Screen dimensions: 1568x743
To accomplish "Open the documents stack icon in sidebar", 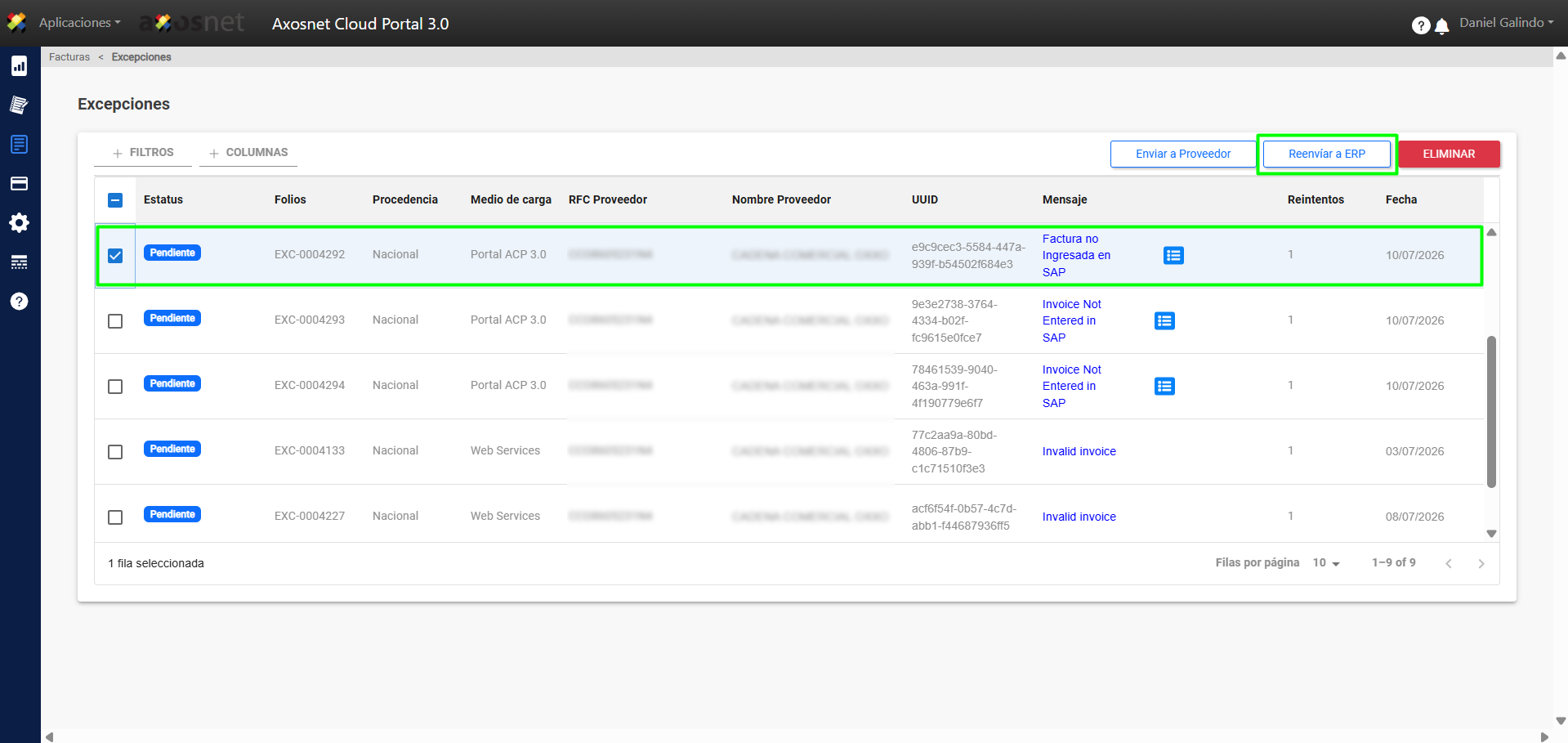I will point(20,105).
